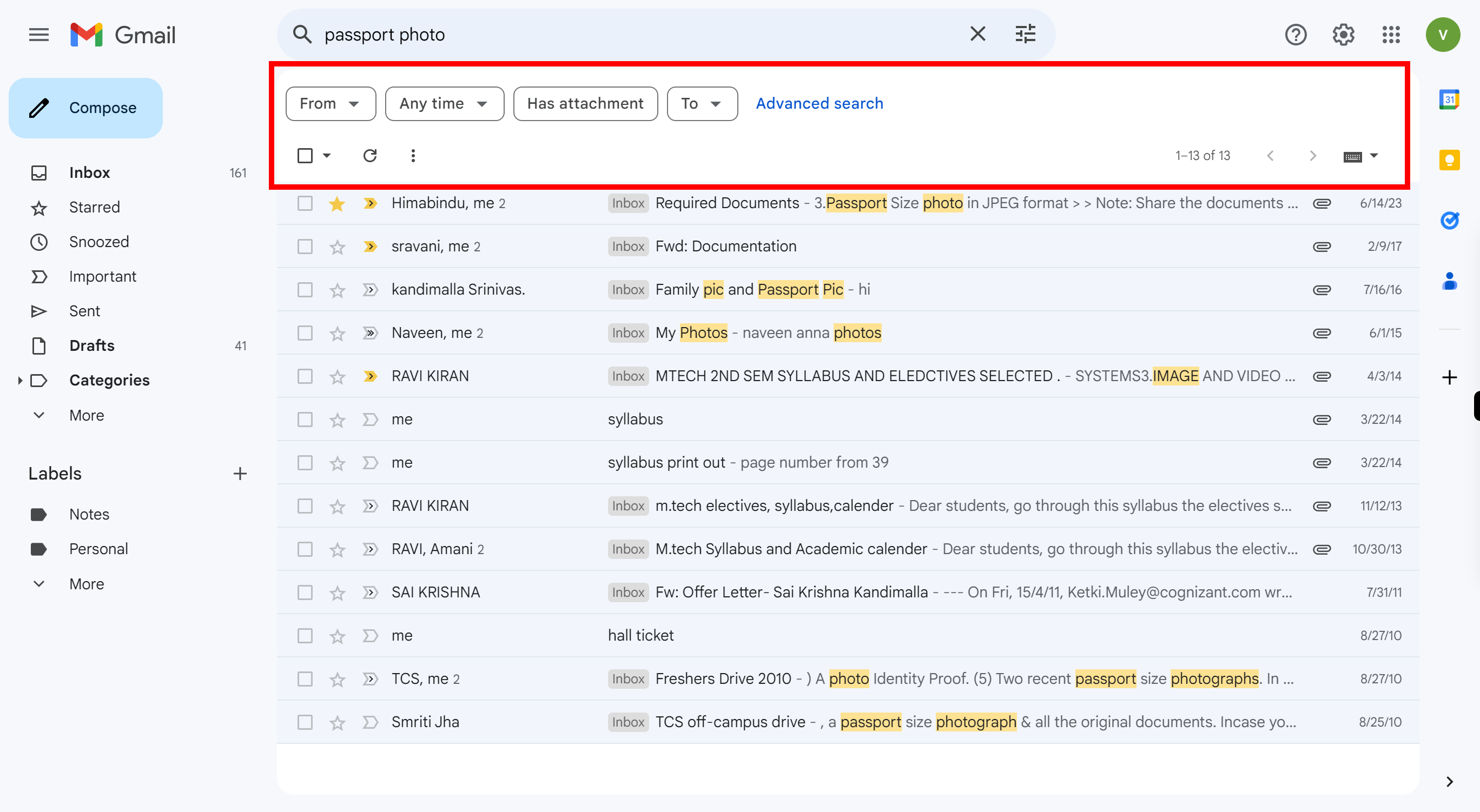Clear the search with the X icon

977,35
